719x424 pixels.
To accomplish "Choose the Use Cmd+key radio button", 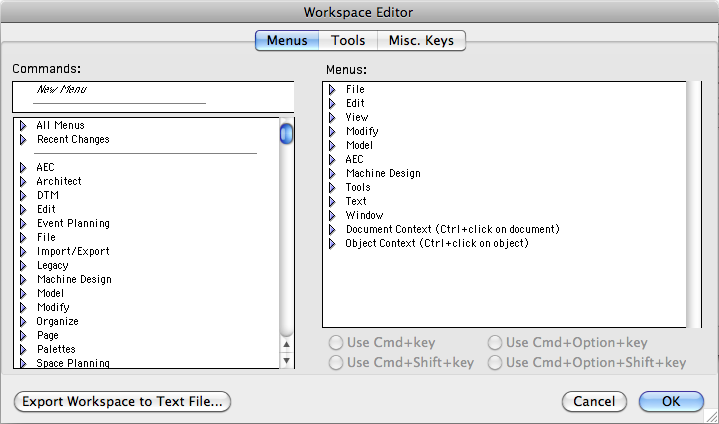I will 336,343.
